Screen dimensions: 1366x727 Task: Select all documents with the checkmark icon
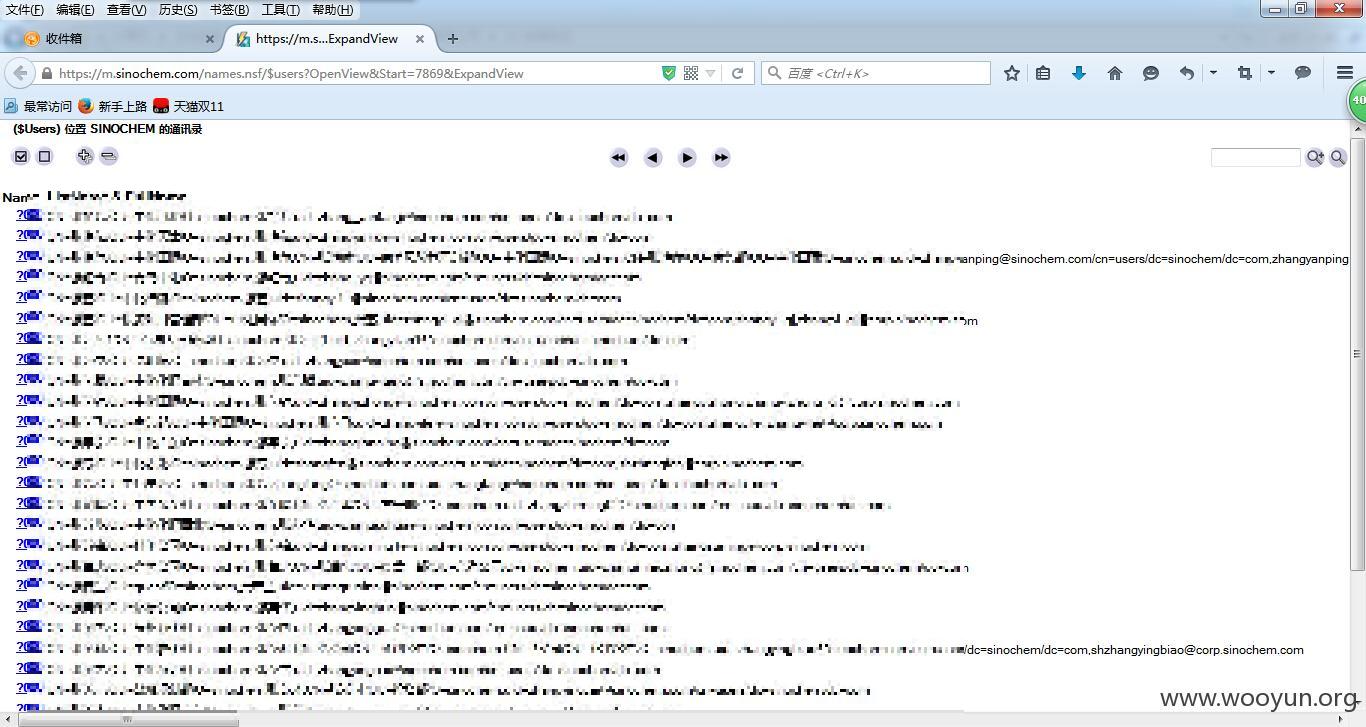click(x=21, y=156)
